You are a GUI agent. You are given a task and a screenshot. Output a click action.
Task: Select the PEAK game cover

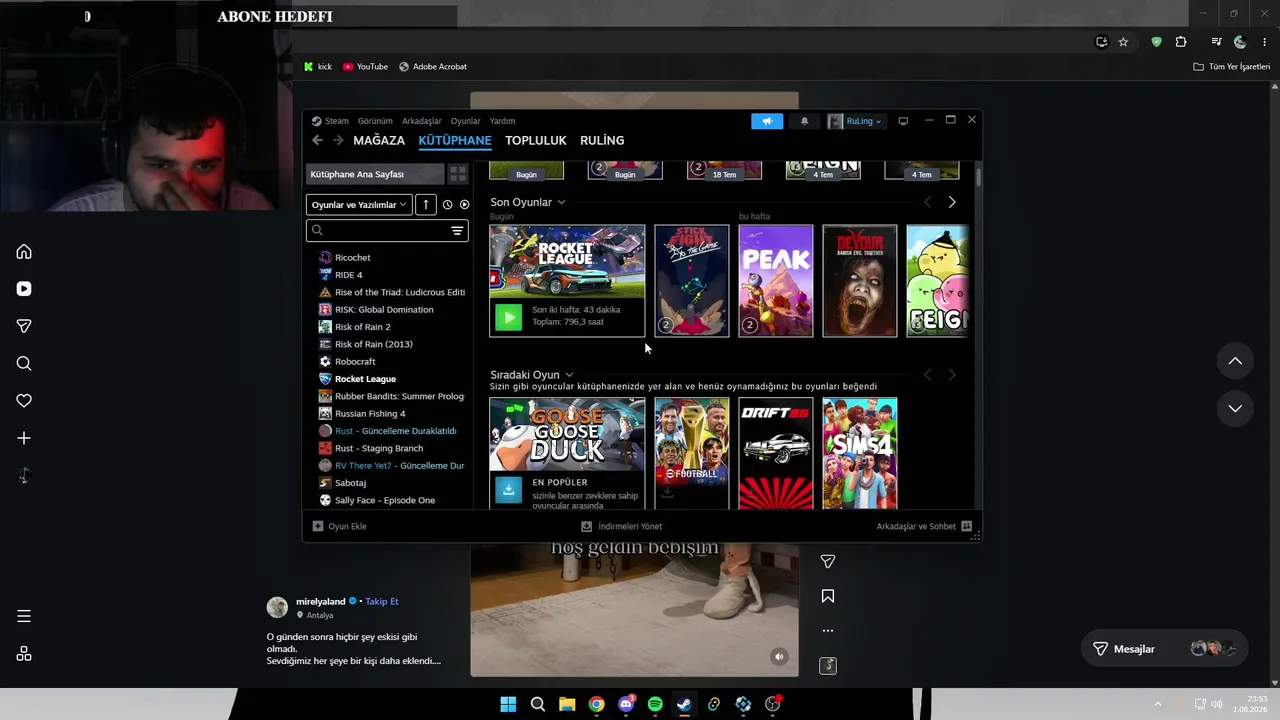point(776,281)
